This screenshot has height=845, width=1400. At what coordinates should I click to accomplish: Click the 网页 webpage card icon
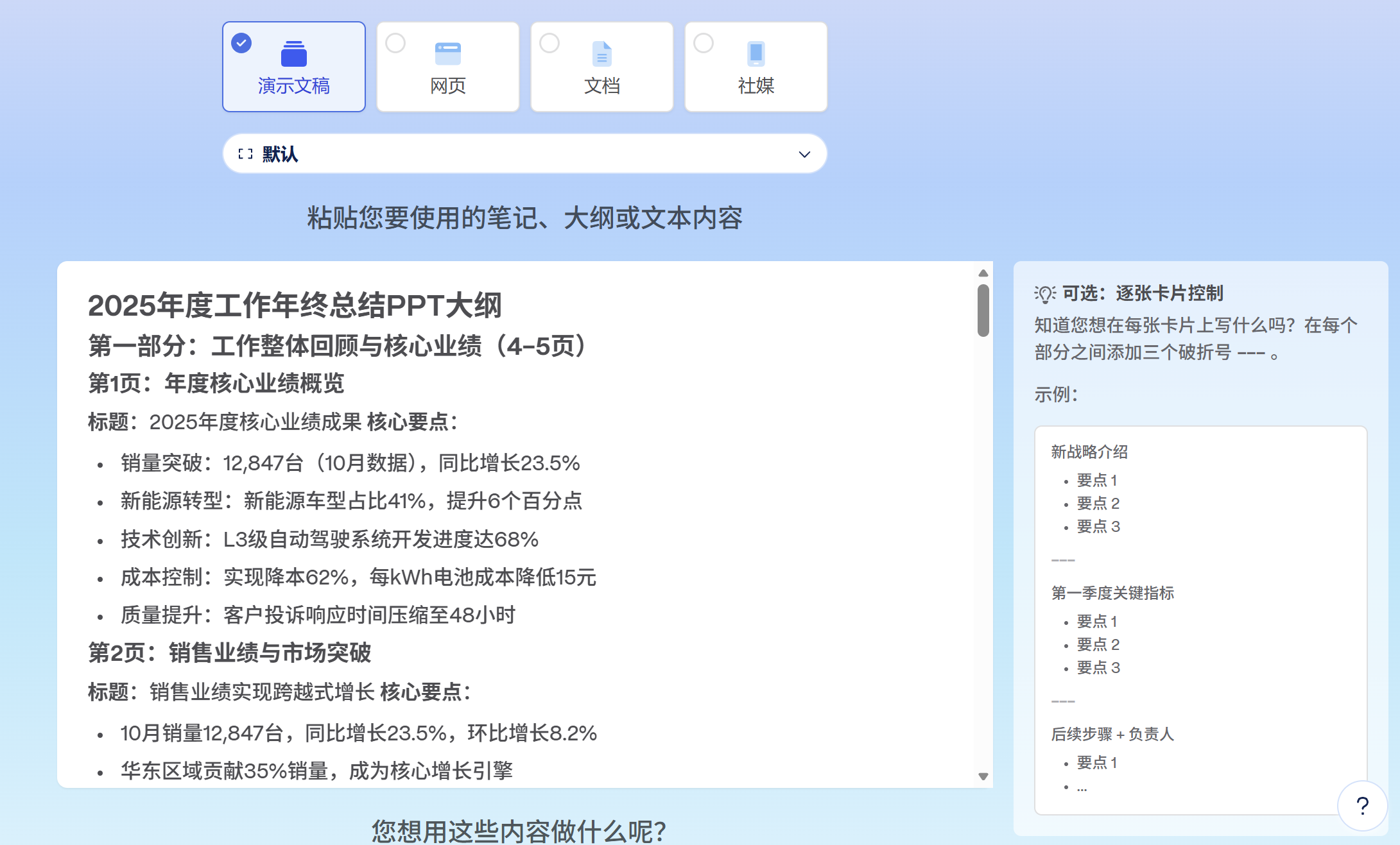(x=447, y=53)
